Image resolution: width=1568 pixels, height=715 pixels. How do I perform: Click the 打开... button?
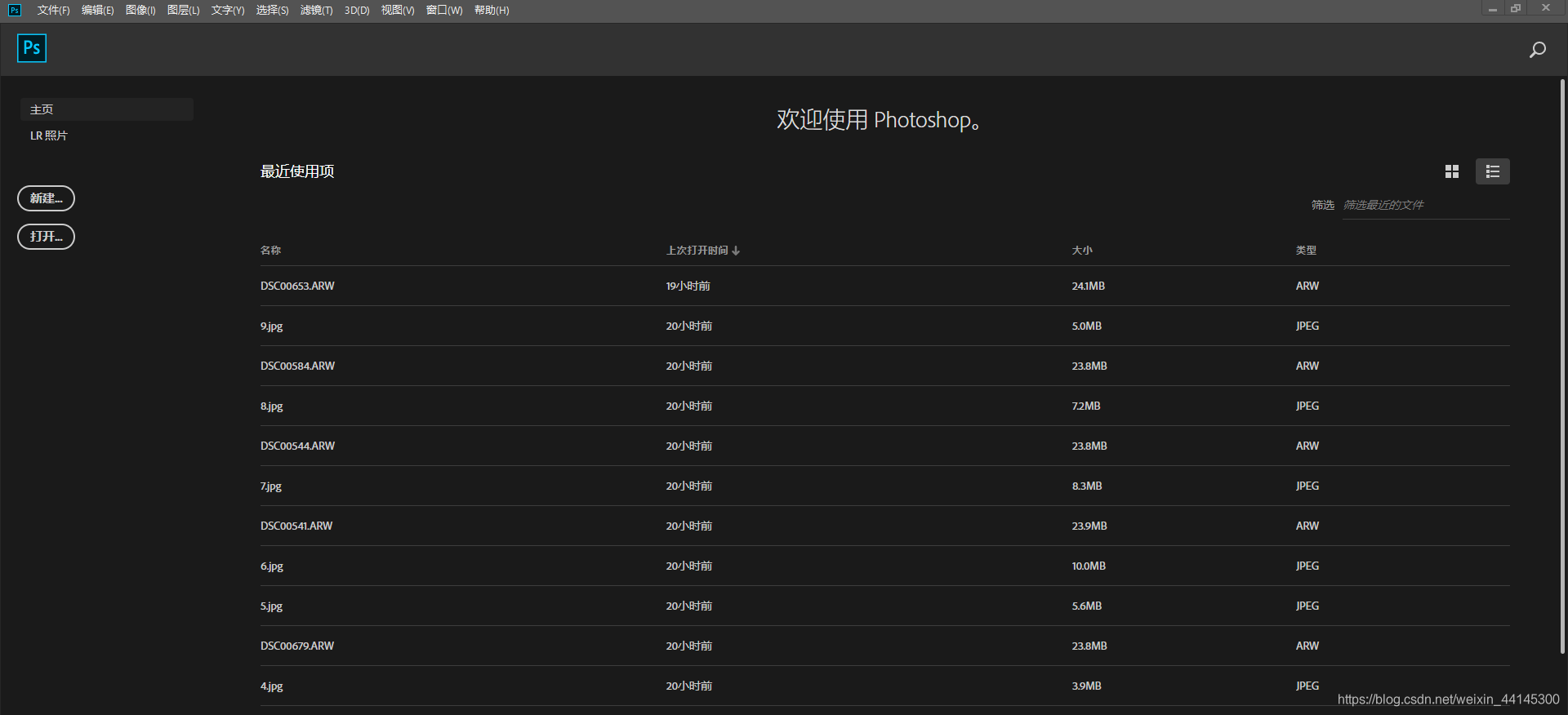(46, 237)
